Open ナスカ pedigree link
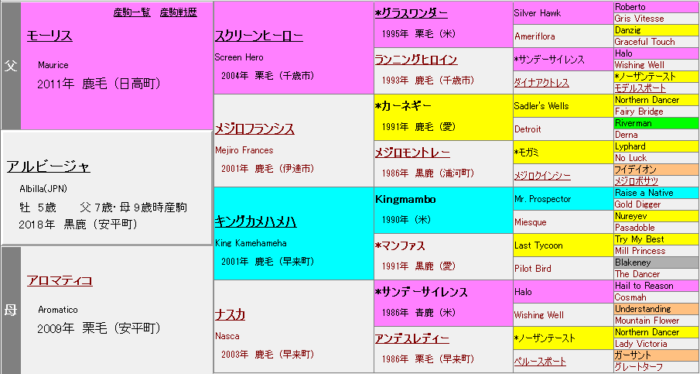 (230, 315)
